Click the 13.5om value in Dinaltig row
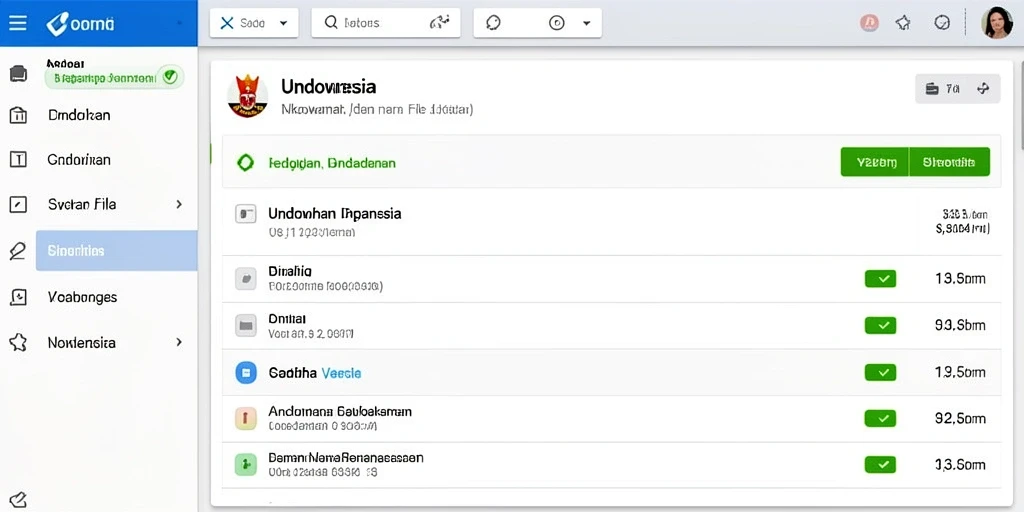1024x512 pixels. pos(960,279)
